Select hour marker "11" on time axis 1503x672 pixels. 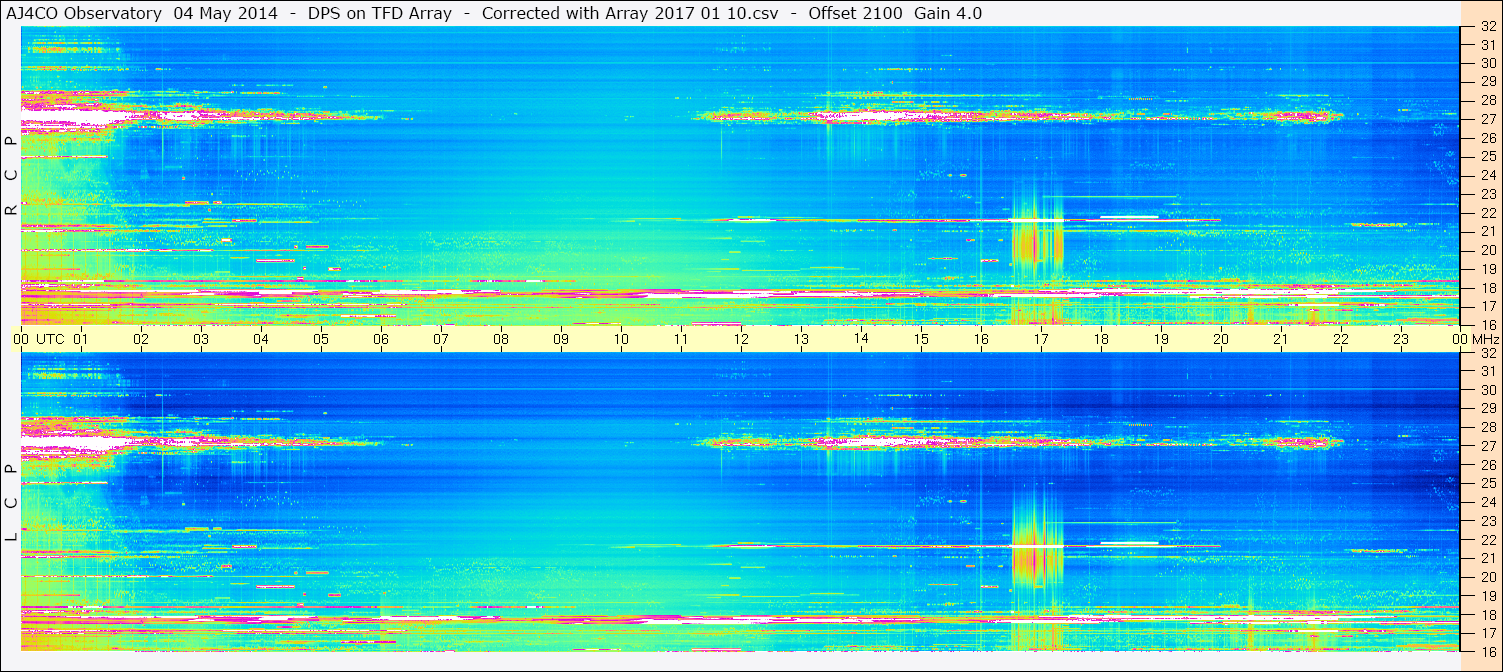tap(681, 339)
